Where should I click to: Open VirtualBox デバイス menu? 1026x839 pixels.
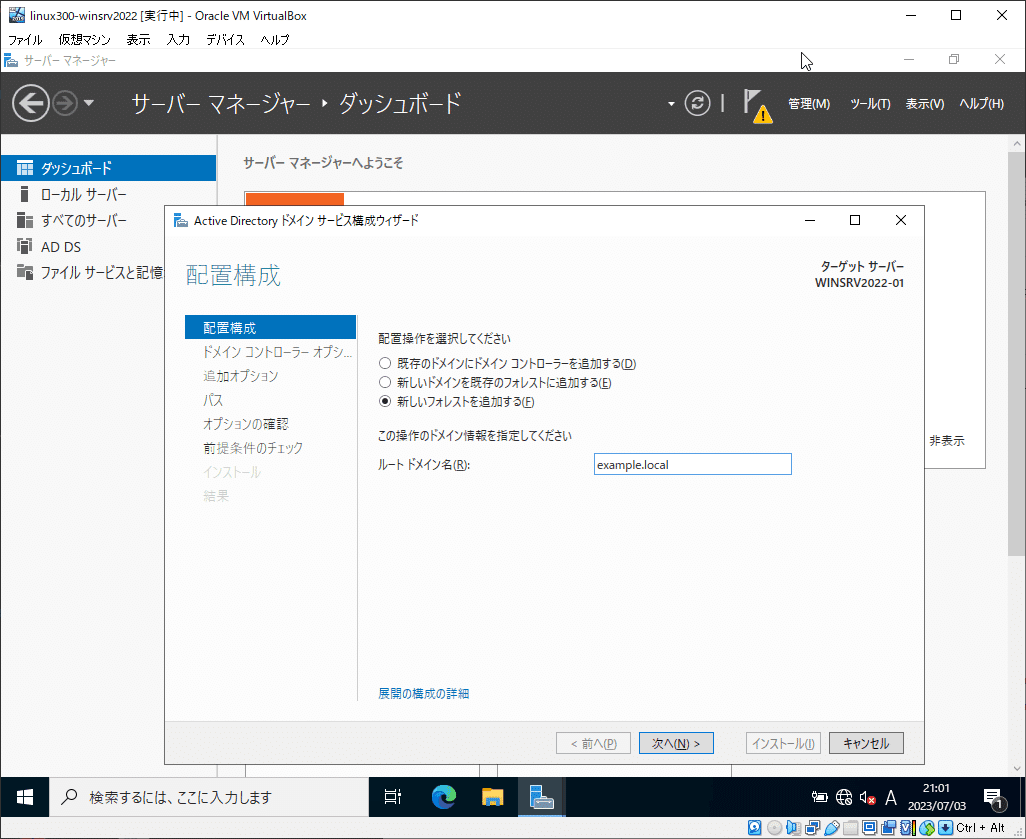225,40
